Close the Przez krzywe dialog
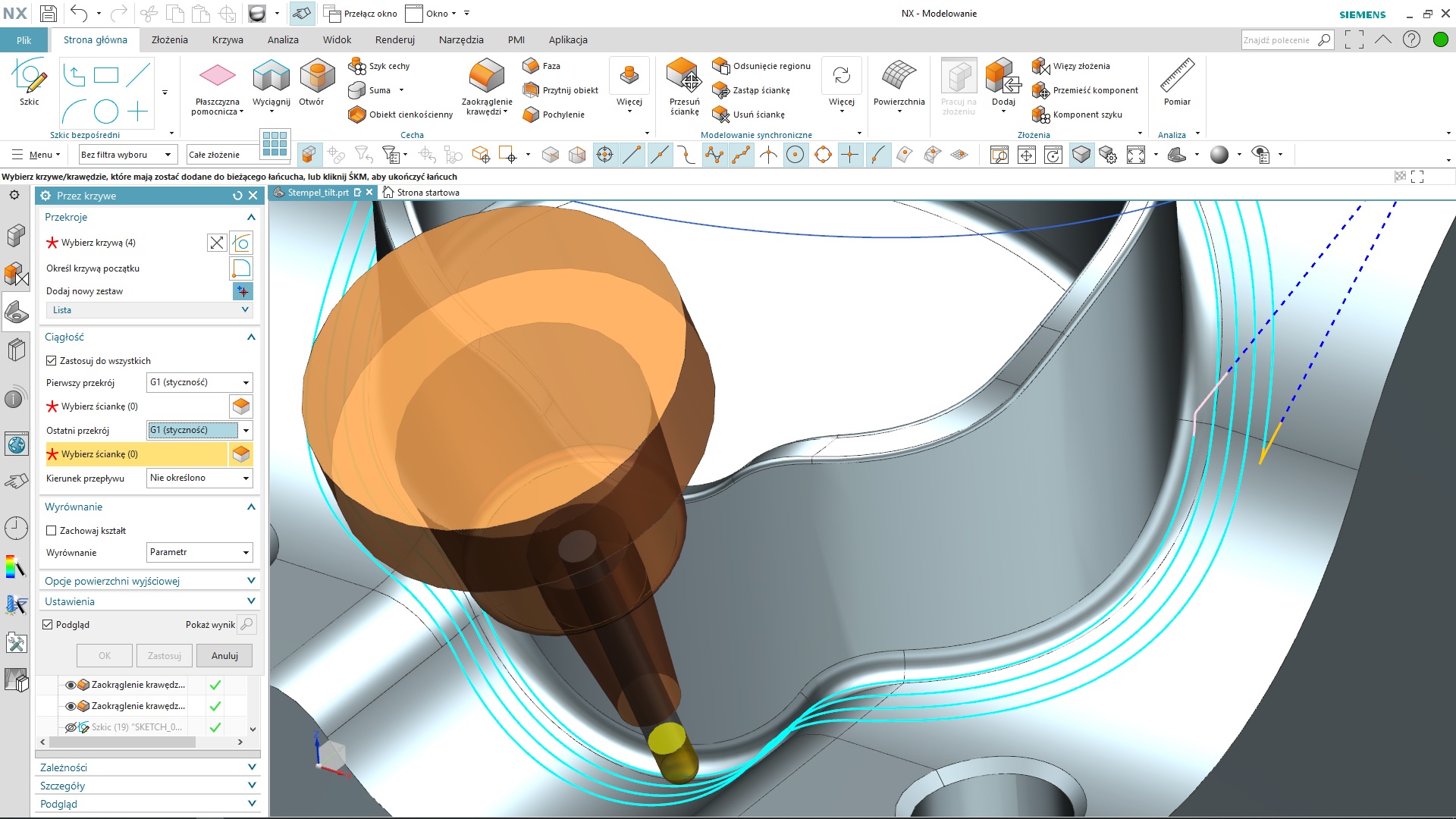This screenshot has height=819, width=1456. point(253,196)
